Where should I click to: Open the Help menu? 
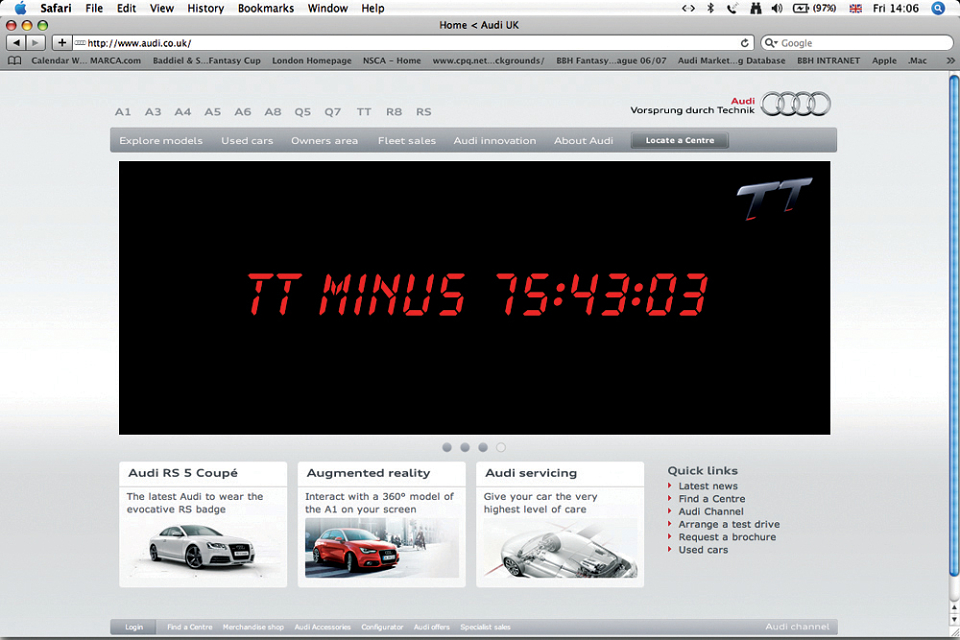tap(372, 8)
